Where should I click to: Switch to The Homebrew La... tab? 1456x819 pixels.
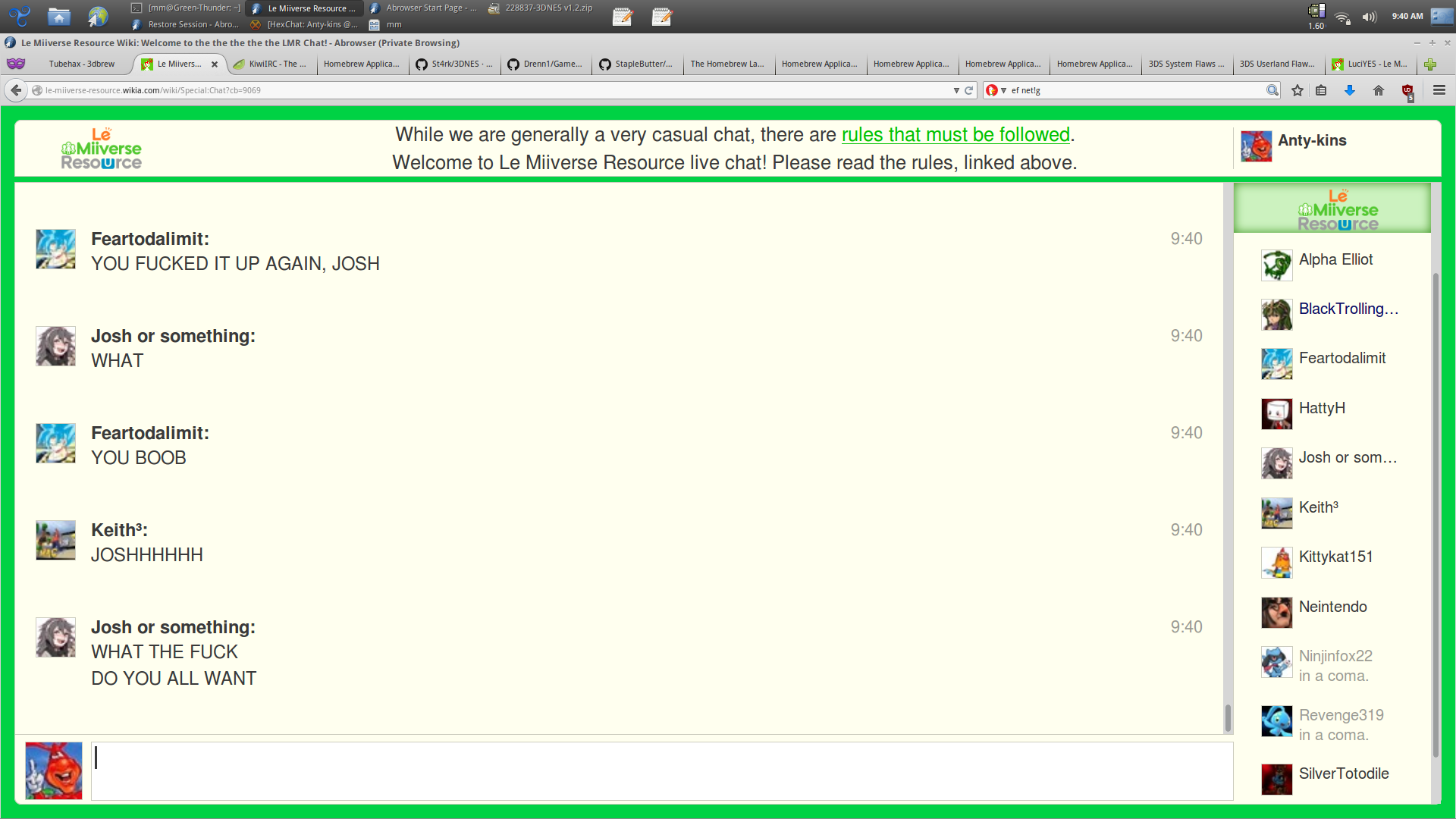click(729, 64)
